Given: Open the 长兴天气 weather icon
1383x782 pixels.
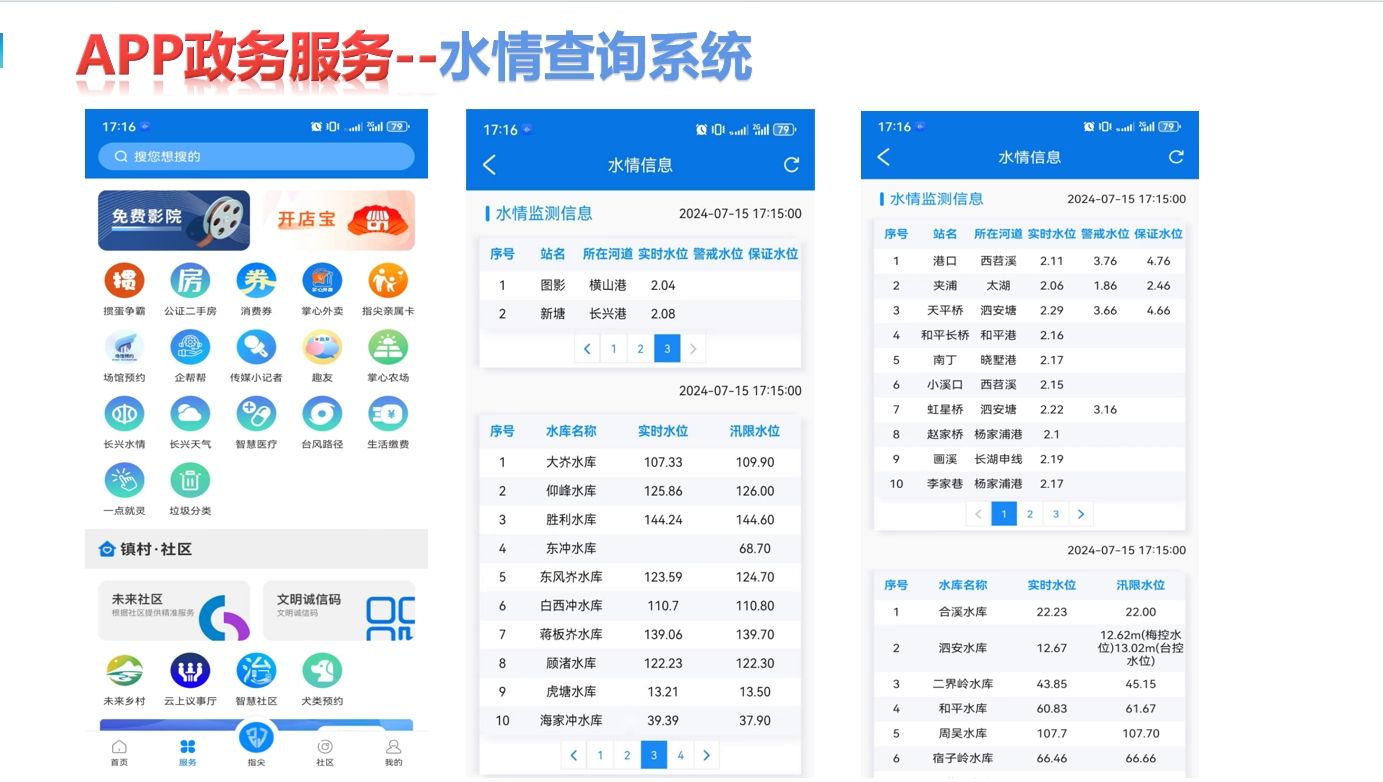Looking at the screenshot, I should (x=190, y=414).
